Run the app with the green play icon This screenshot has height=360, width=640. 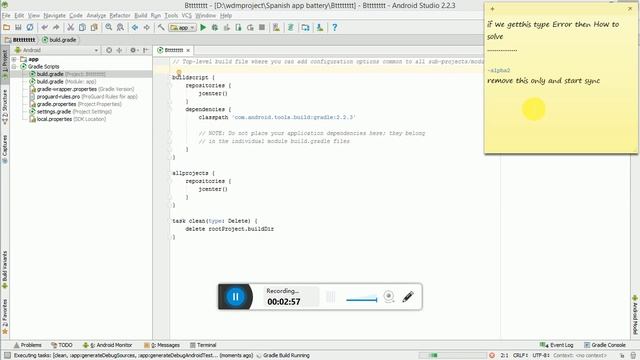203,27
